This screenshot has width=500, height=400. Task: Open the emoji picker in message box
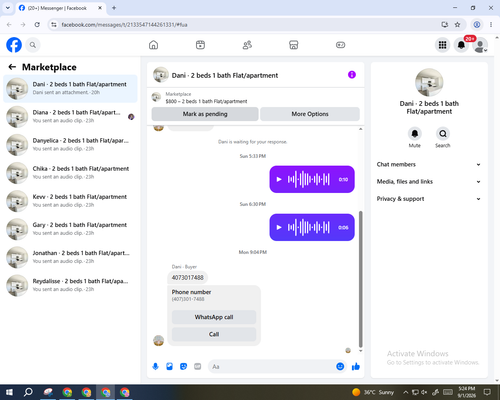tap(340, 367)
